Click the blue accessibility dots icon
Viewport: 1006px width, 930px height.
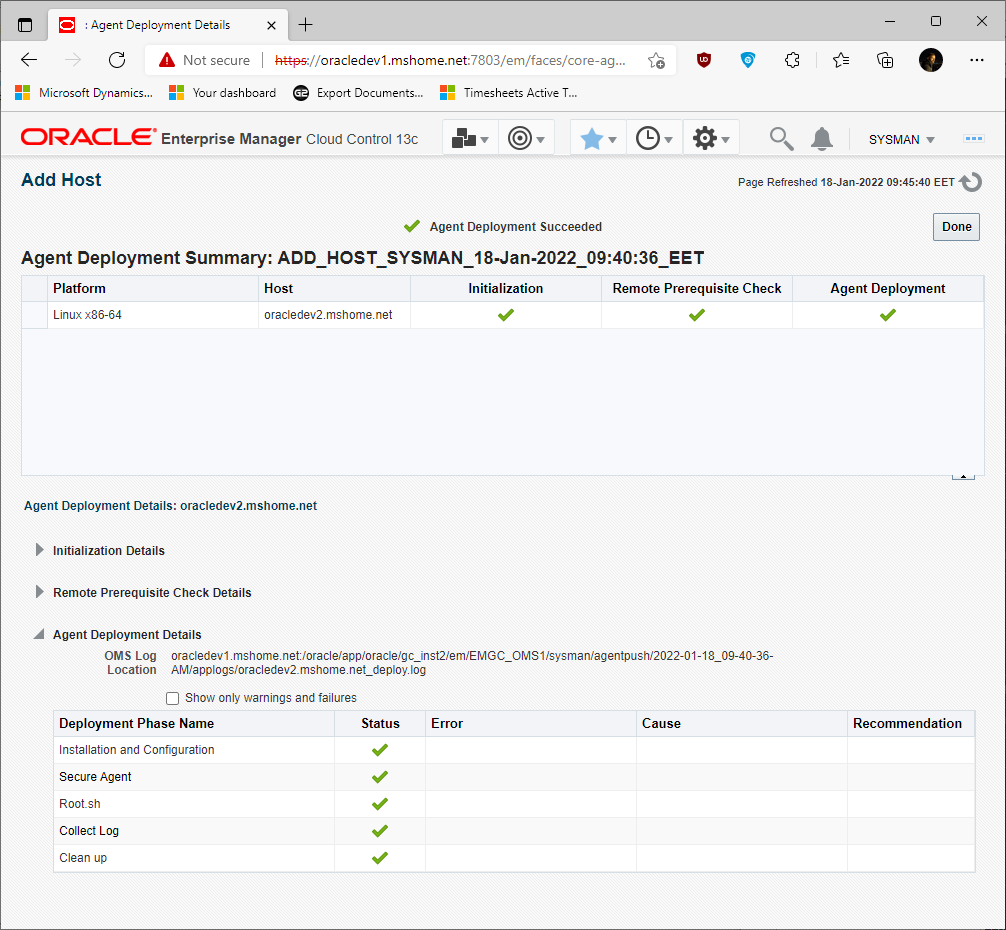click(973, 139)
